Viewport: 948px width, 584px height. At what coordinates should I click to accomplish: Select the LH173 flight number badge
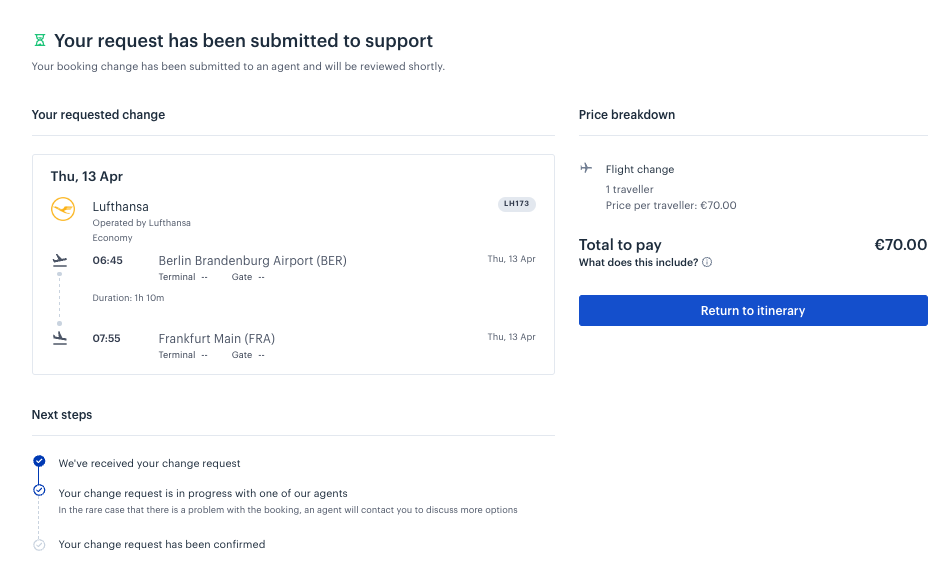click(516, 204)
